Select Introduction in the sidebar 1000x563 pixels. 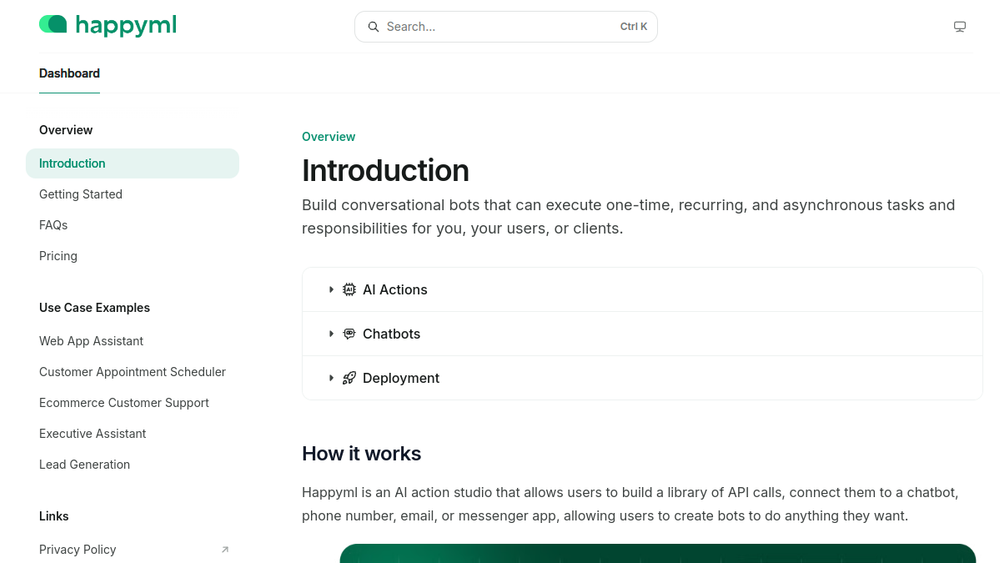pyautogui.click(x=133, y=163)
